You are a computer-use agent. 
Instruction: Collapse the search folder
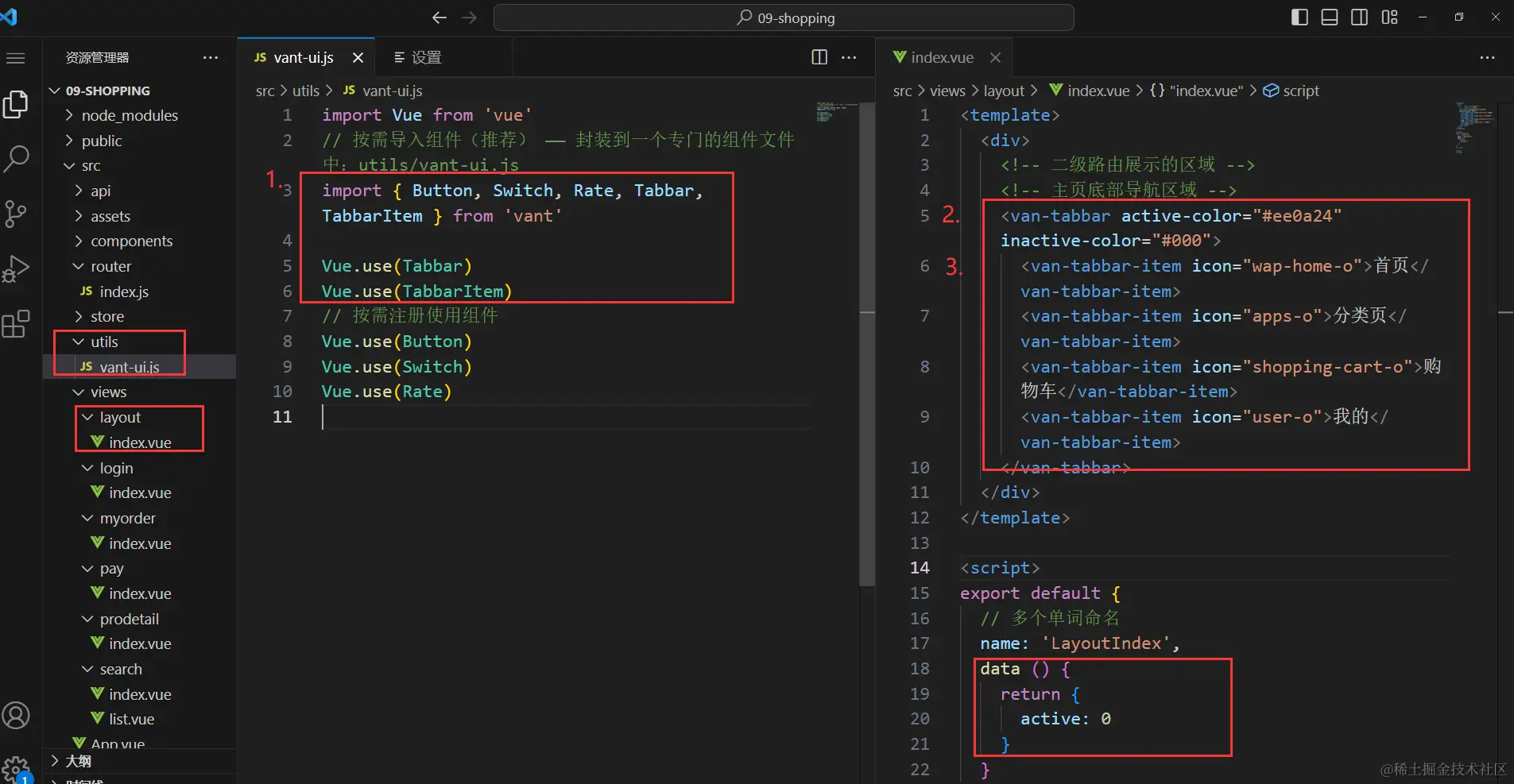tap(139, 669)
